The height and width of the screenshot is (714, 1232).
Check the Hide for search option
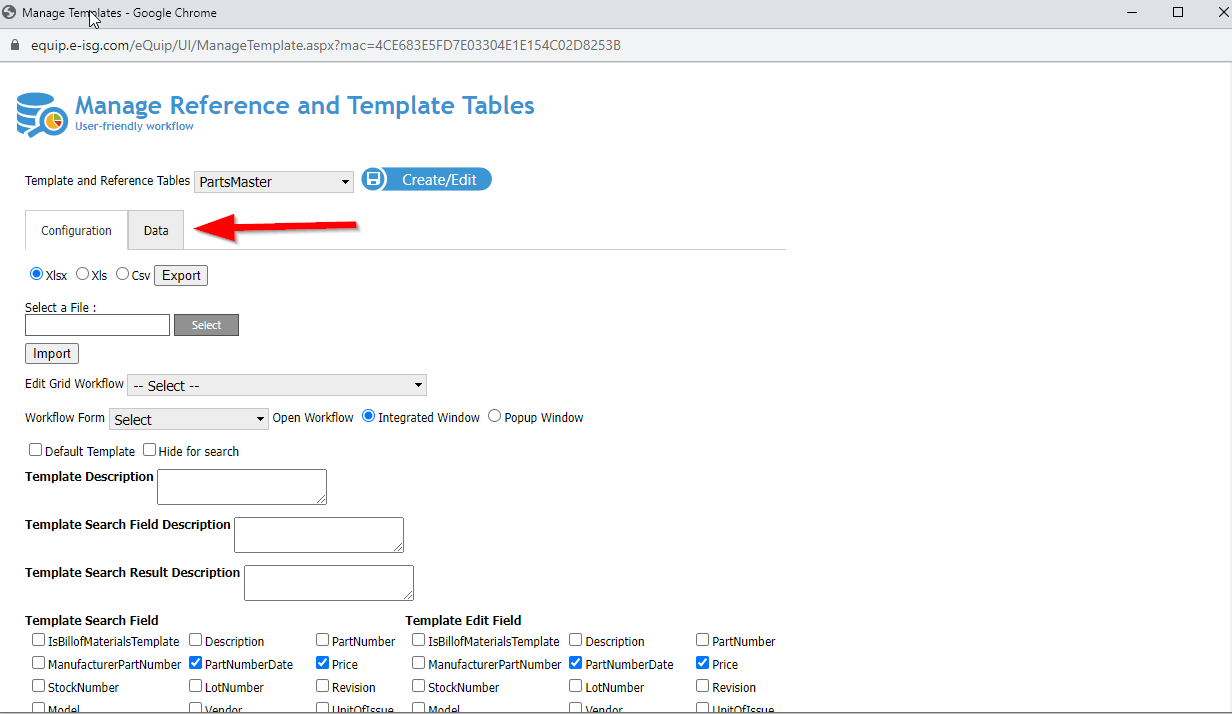149,449
